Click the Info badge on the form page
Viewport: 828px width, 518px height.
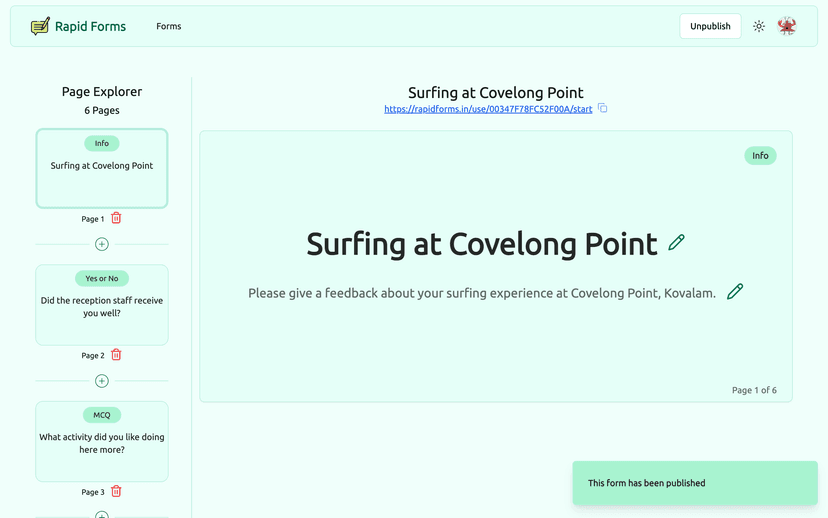click(760, 156)
